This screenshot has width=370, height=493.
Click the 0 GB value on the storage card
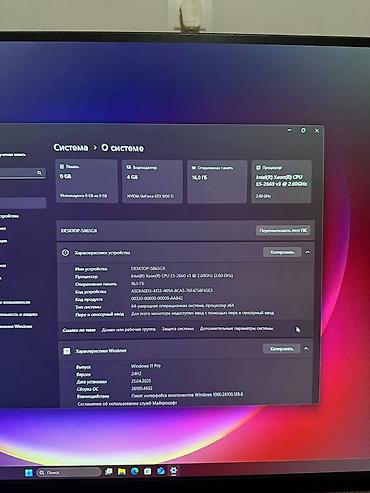pyautogui.click(x=66, y=176)
